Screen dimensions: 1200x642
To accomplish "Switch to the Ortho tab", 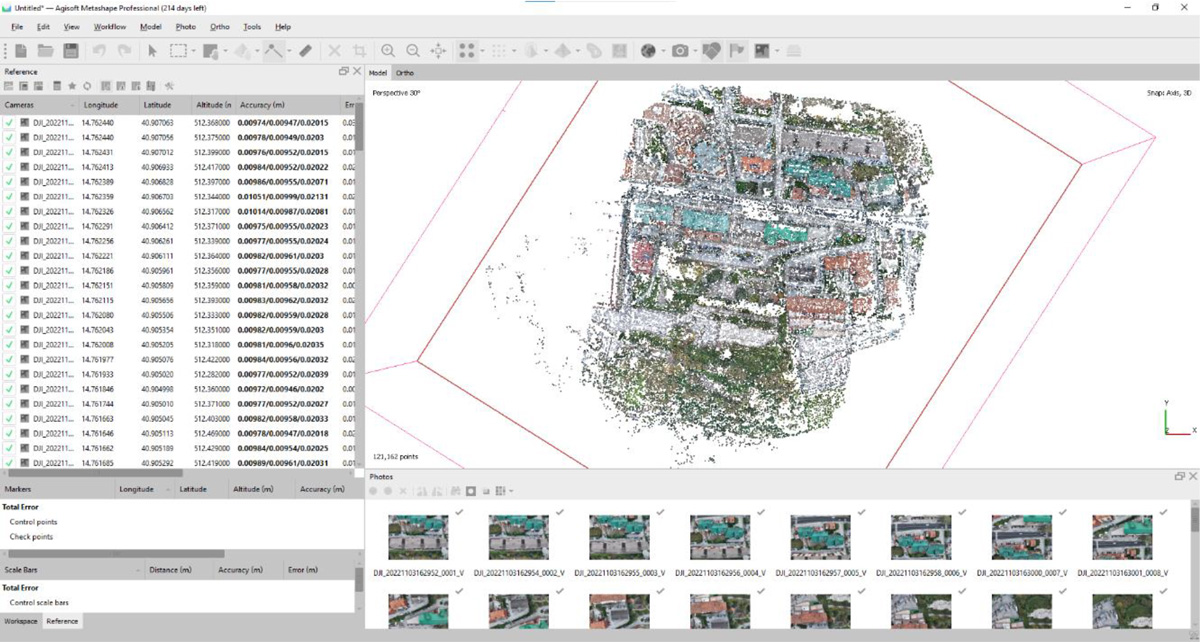I will [x=405, y=73].
